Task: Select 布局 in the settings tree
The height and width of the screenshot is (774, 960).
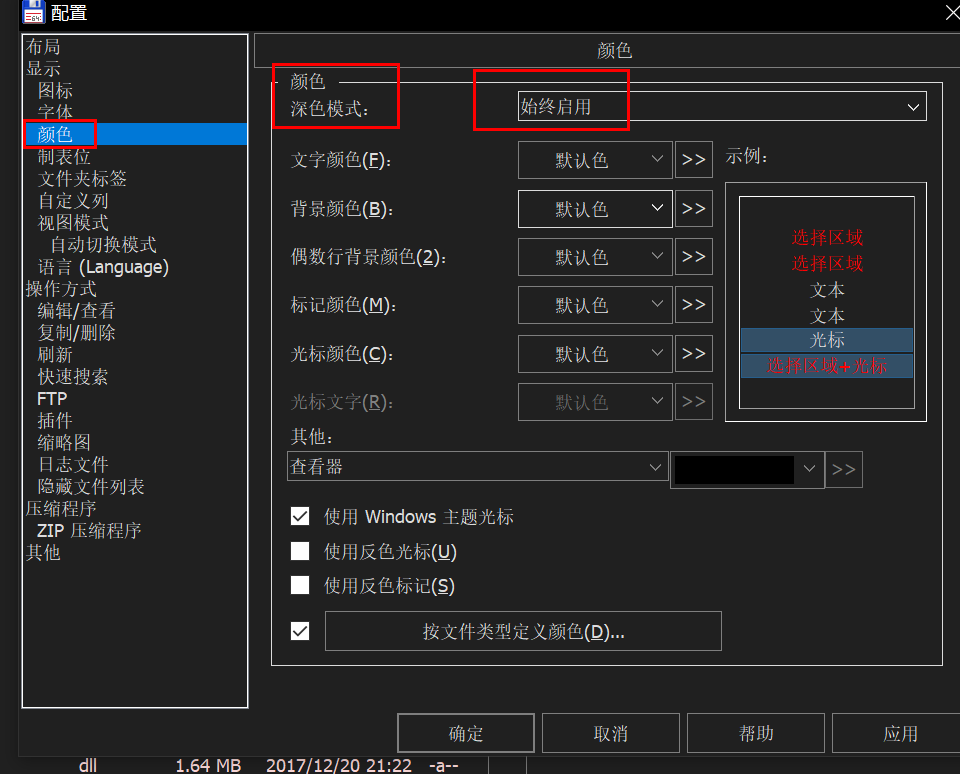Action: click(43, 47)
